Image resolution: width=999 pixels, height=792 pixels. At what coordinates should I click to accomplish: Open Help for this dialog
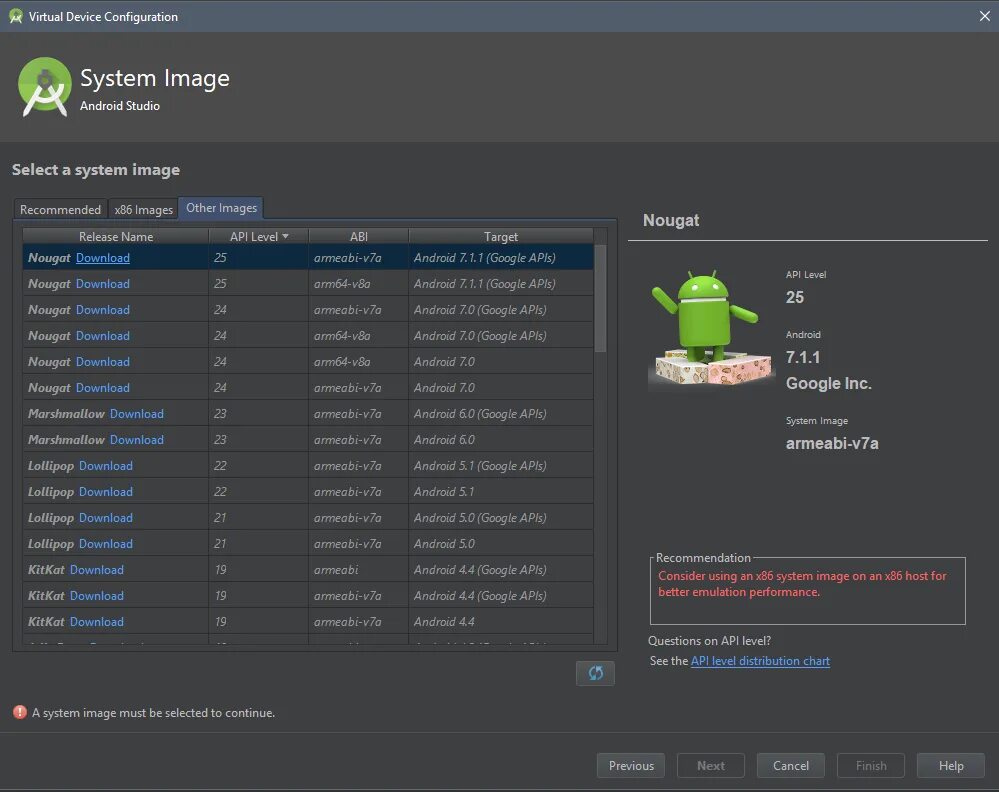tap(951, 766)
